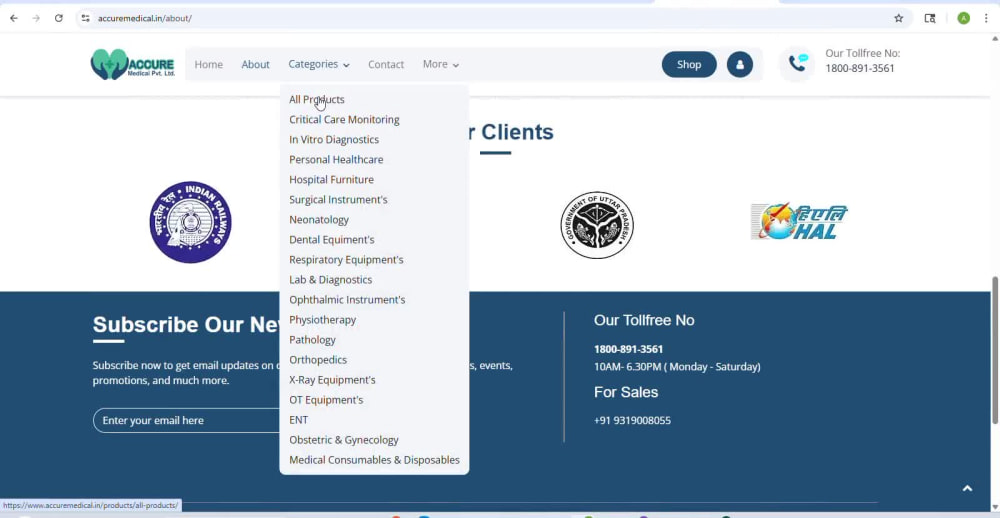Open the user account icon button

(740, 64)
